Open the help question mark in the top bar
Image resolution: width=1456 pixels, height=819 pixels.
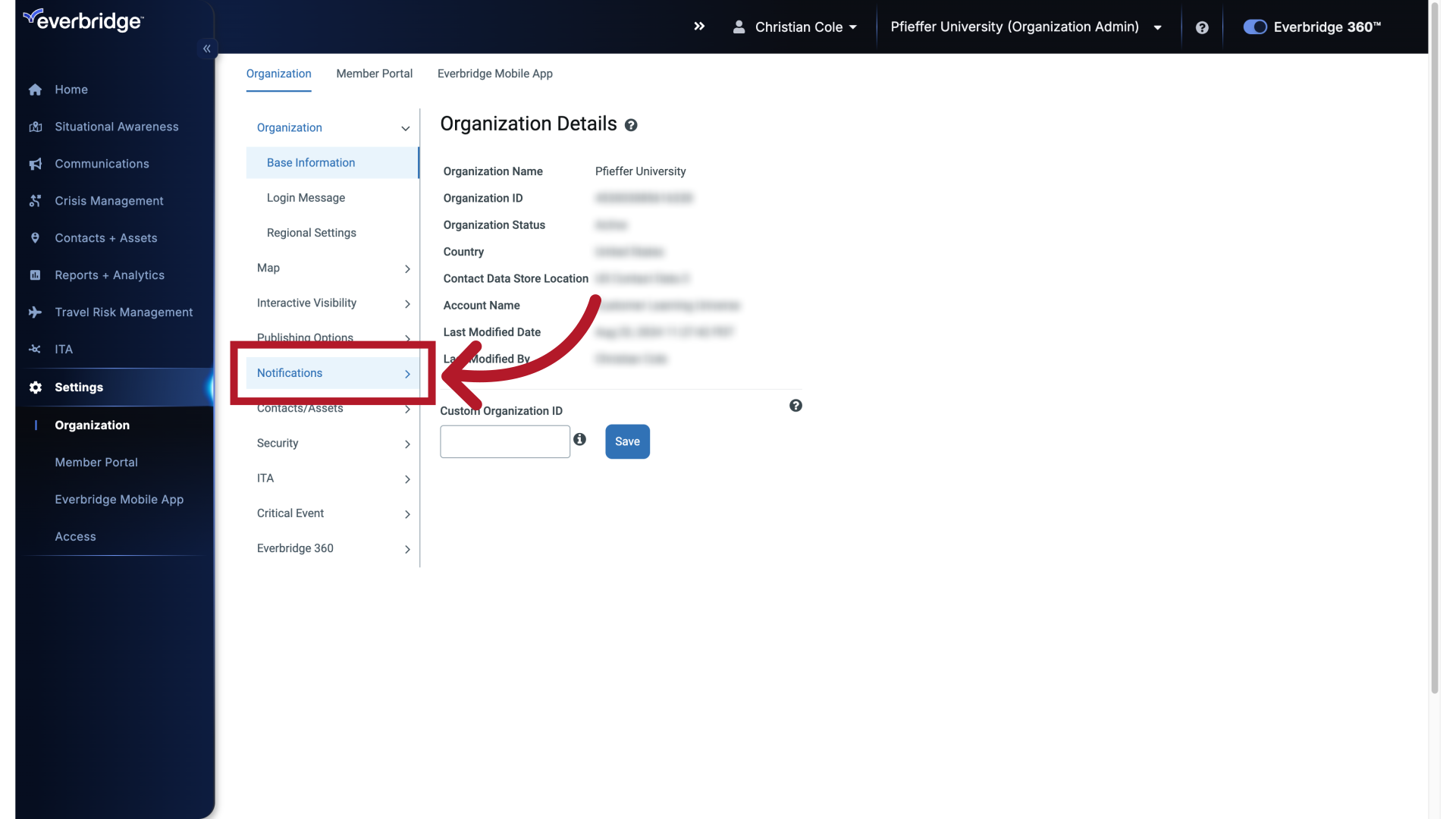tap(1202, 27)
